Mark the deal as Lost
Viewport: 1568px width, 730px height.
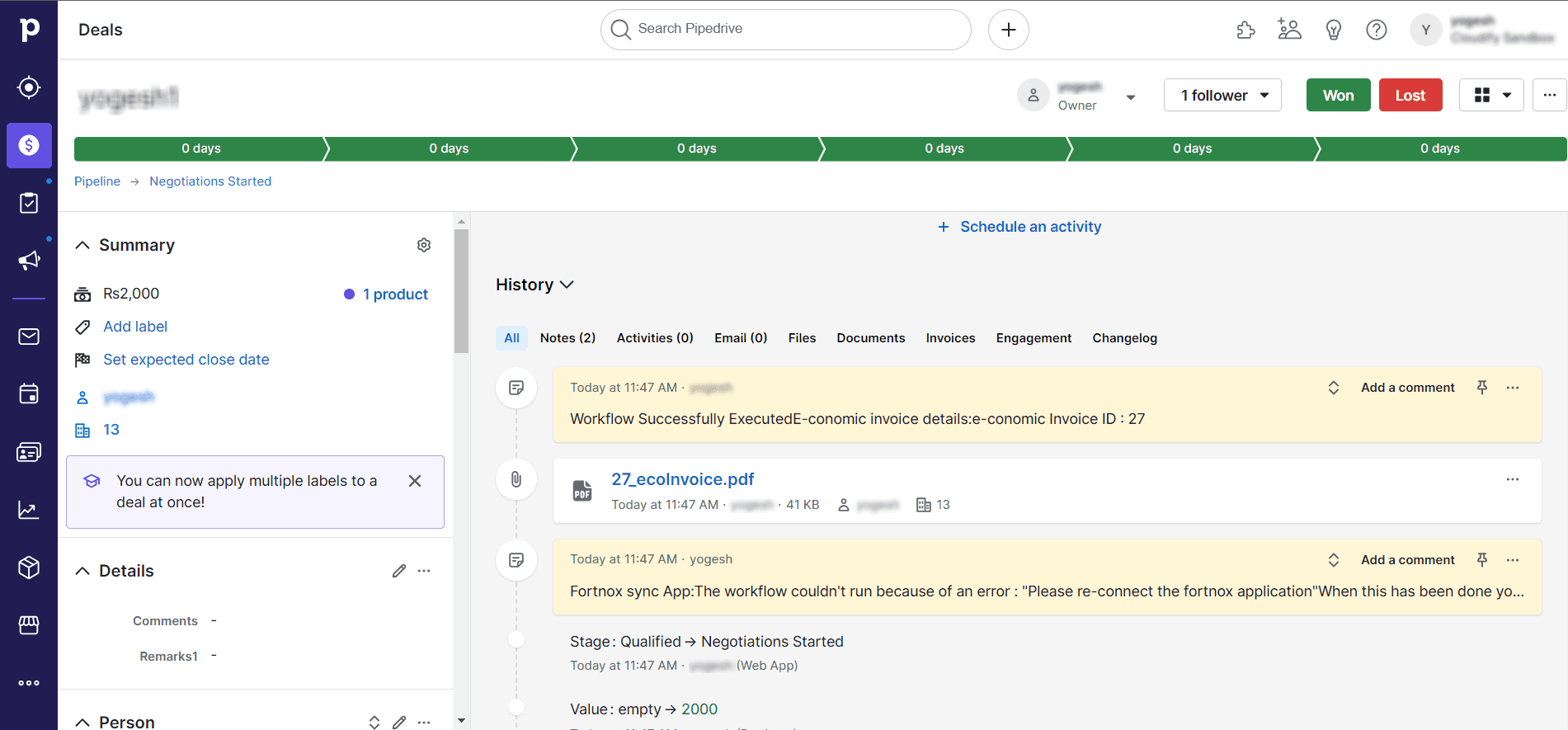click(x=1410, y=95)
